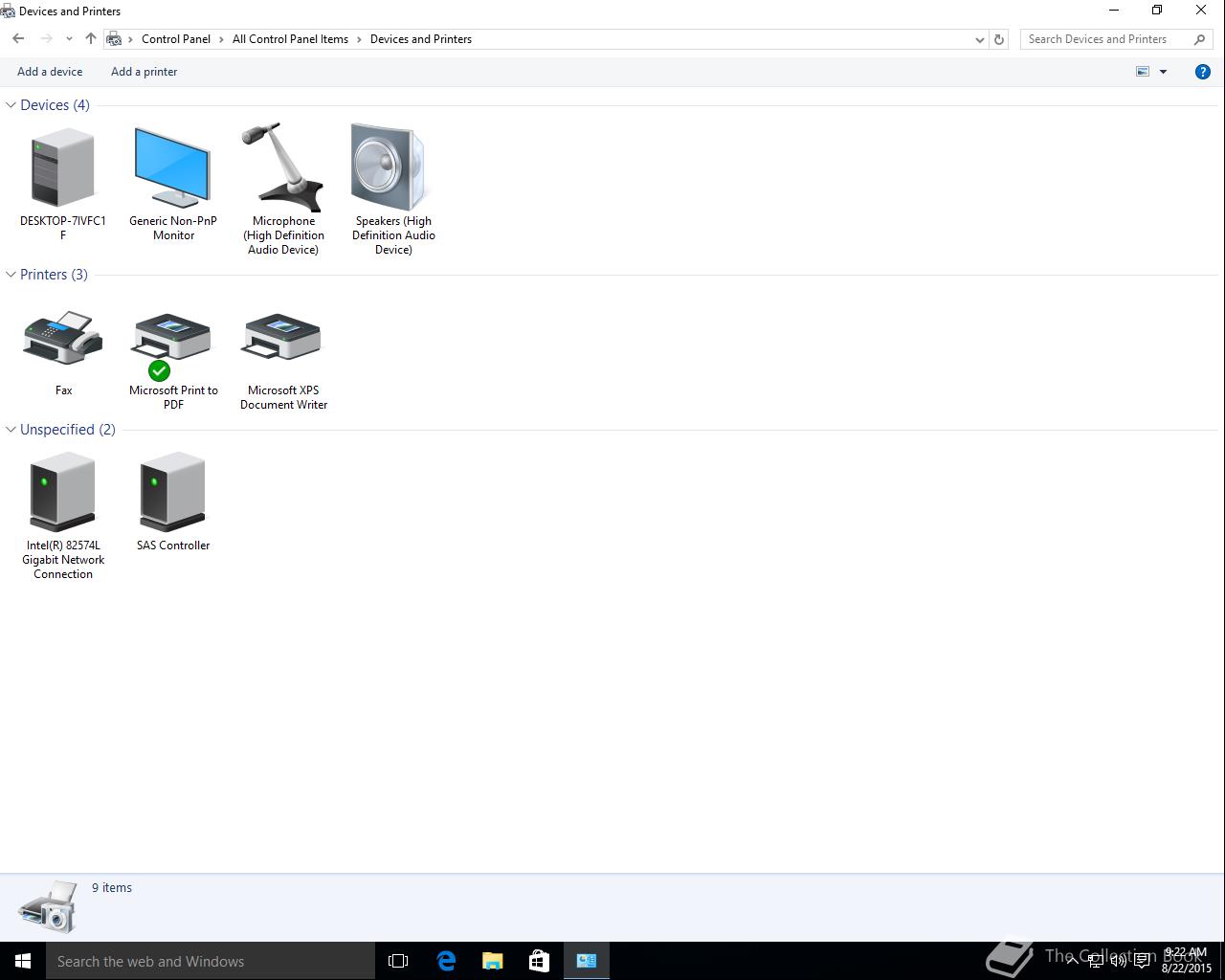
Task: Click Add a device
Action: click(x=50, y=72)
